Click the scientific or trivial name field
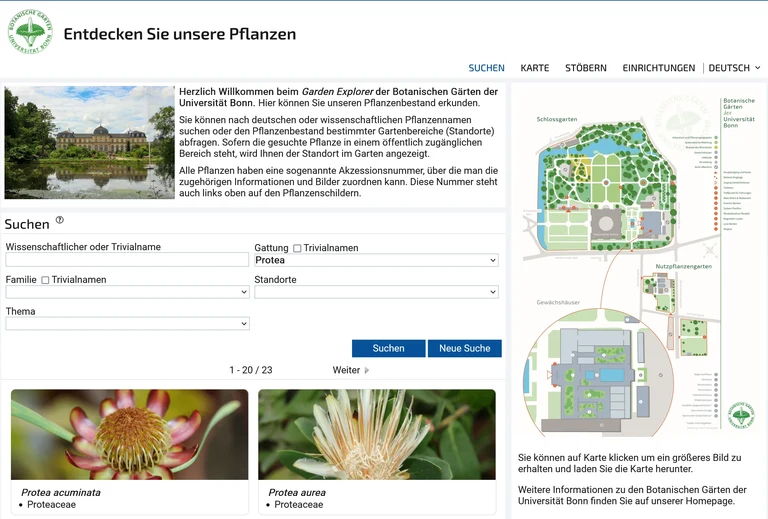 [127, 260]
